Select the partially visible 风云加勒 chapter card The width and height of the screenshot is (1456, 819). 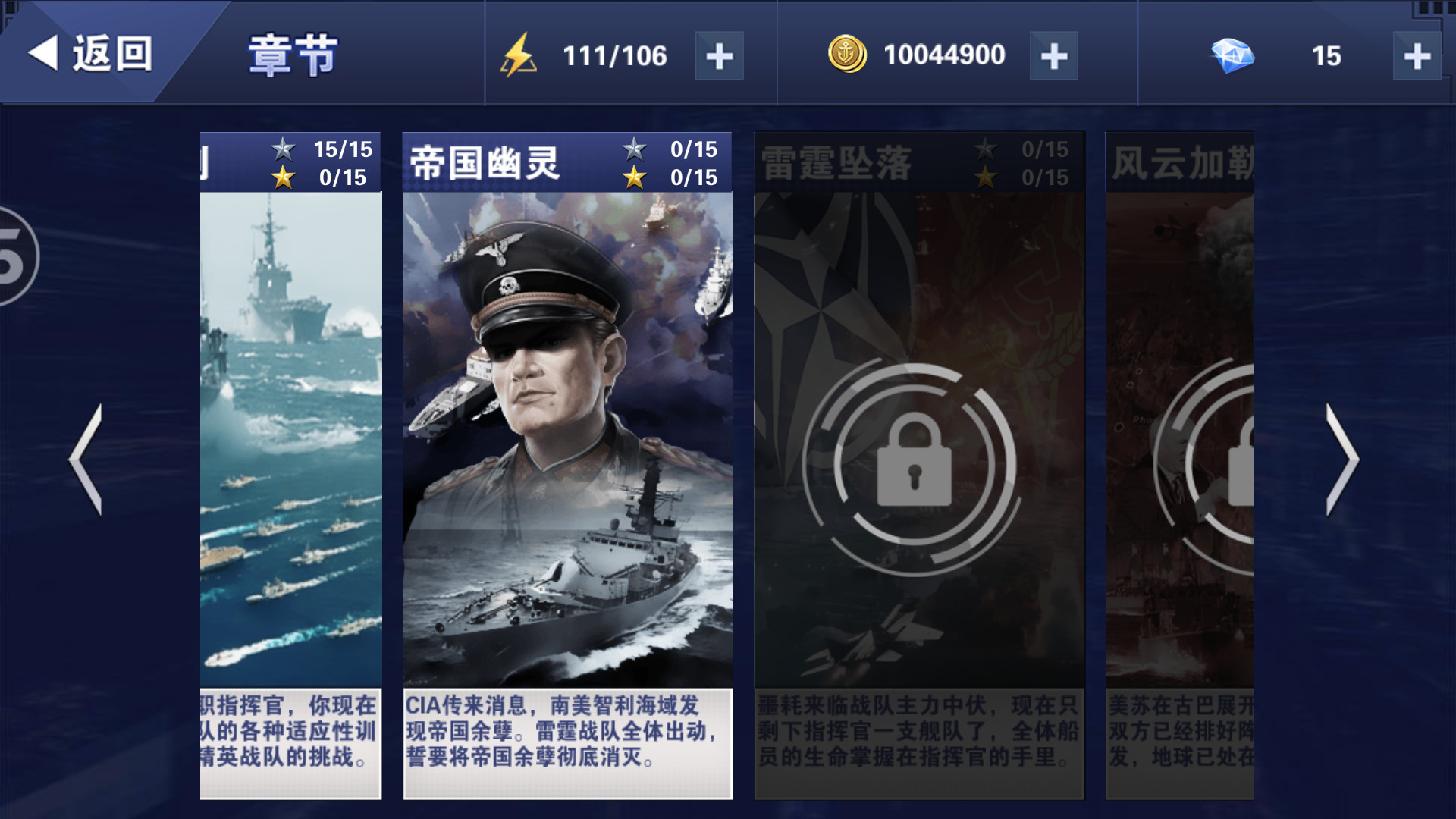tap(1179, 466)
